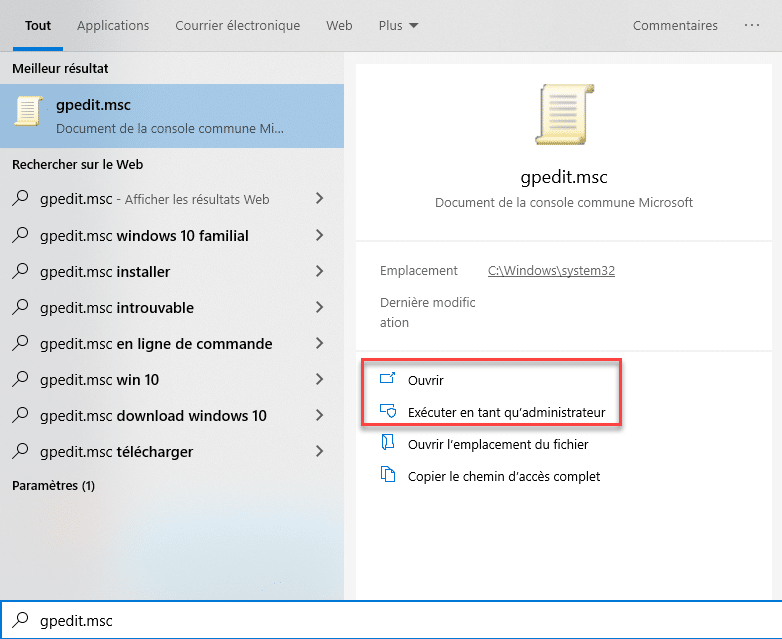Expand arrow for gpedit.msc windows 10 familial
This screenshot has height=639, width=782.
tap(319, 236)
